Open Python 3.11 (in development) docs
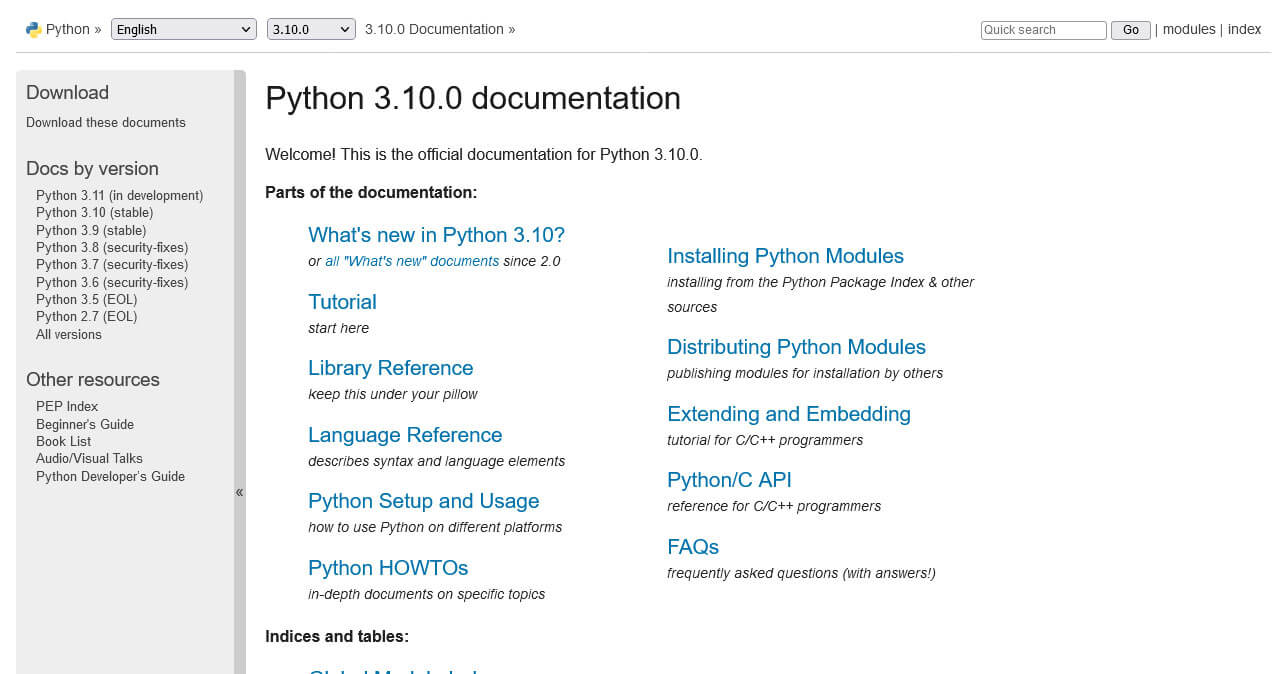1287x674 pixels. pyautogui.click(x=120, y=195)
